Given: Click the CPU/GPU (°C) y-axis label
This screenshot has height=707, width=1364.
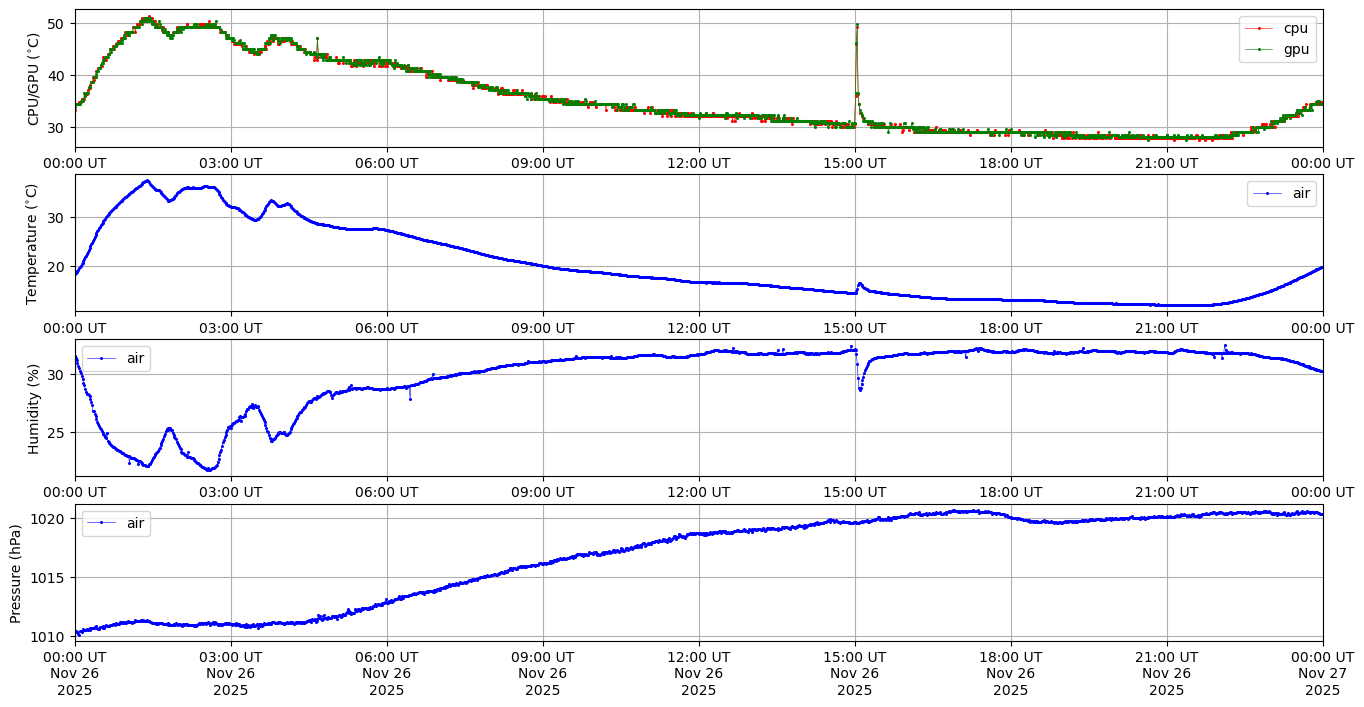Looking at the screenshot, I should 33,79.
